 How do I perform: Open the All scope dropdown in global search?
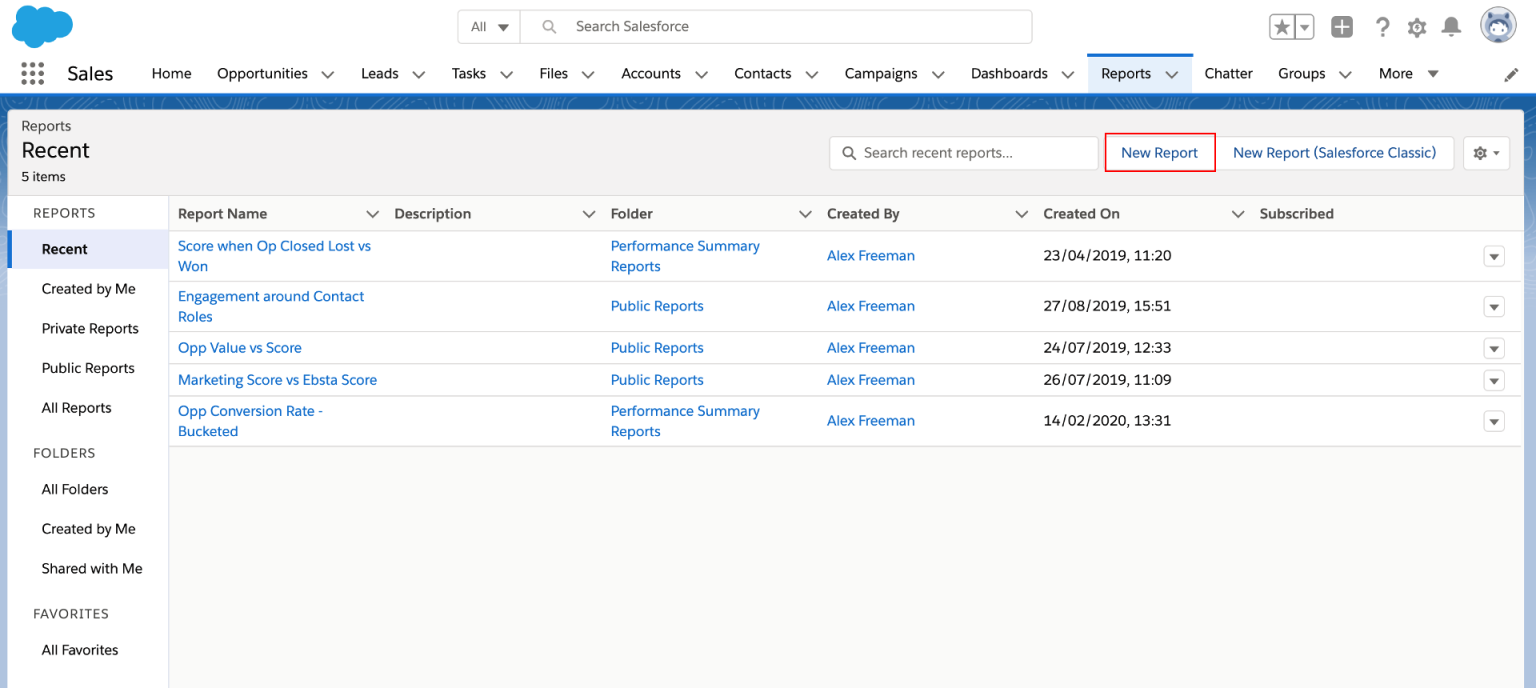tap(488, 27)
